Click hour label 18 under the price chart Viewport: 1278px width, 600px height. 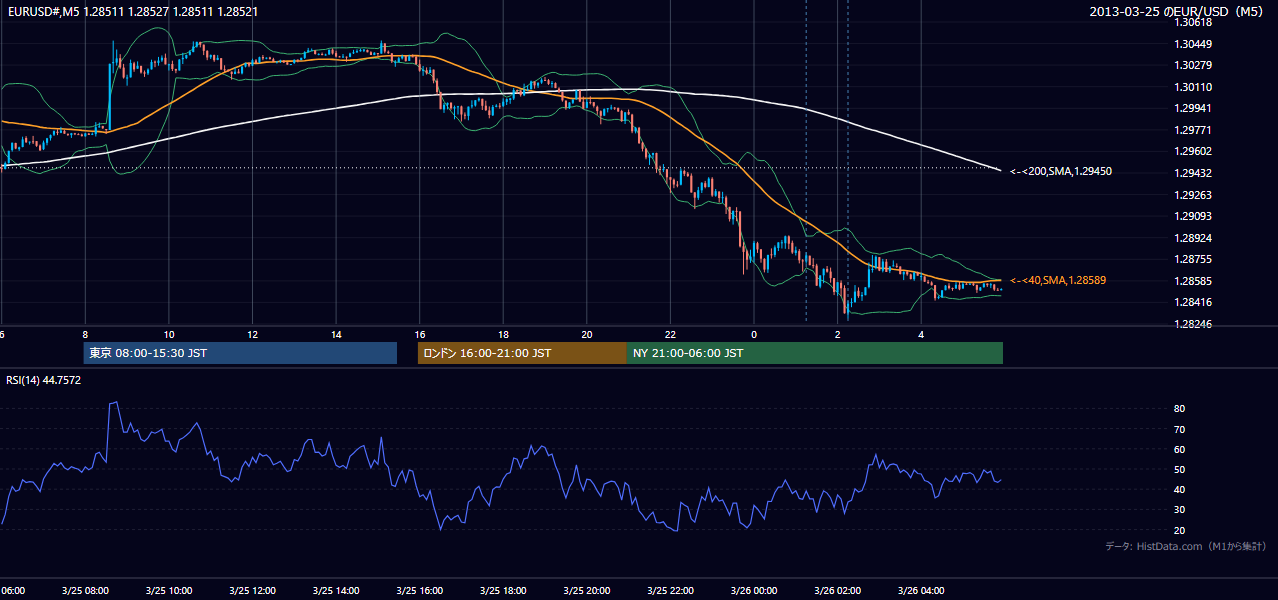503,334
